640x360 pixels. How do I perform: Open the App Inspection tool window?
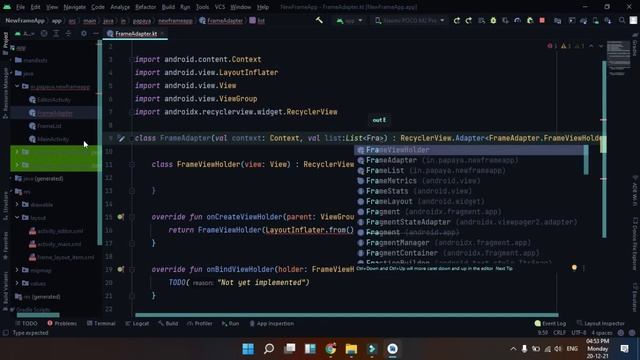(x=271, y=323)
